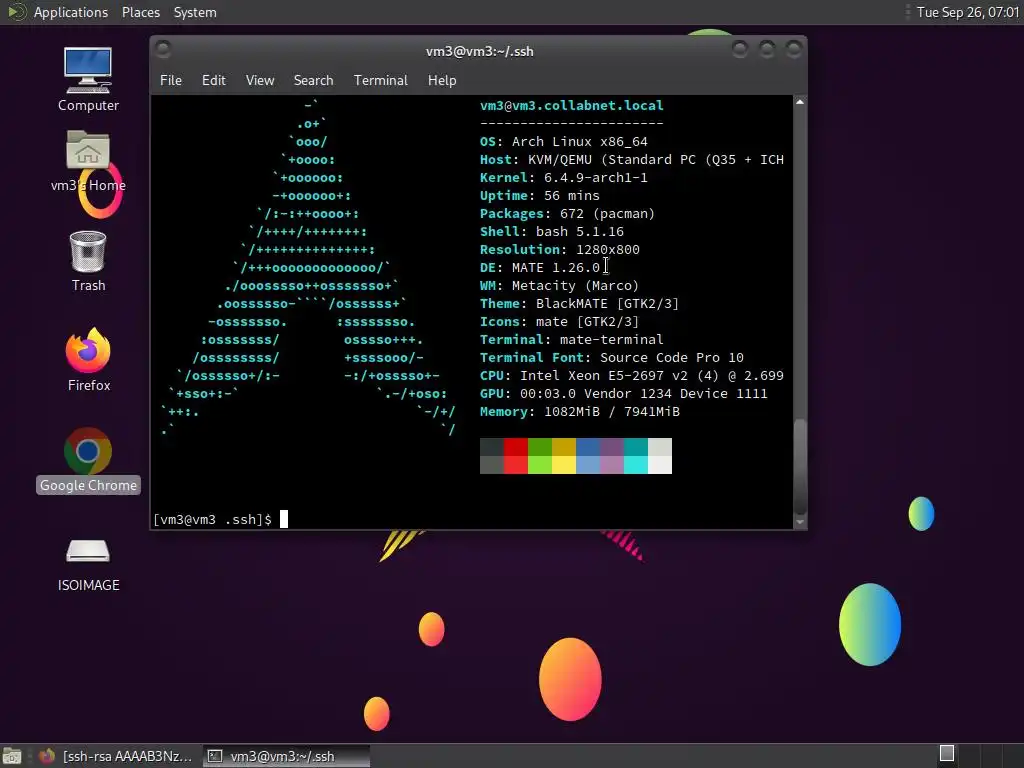Viewport: 1024px width, 768px height.
Task: Open the vm3's Home folder icon
Action: (88, 150)
